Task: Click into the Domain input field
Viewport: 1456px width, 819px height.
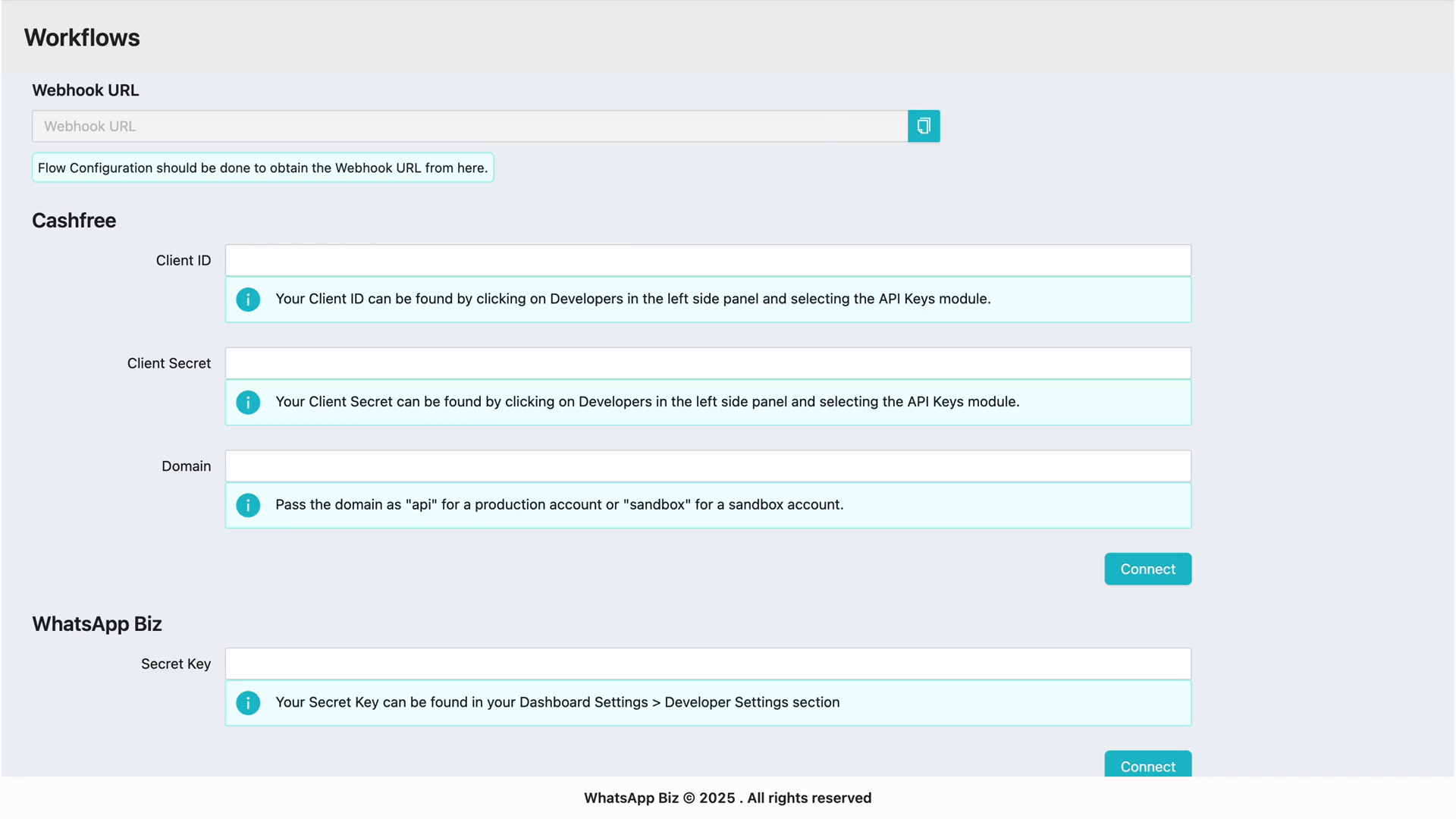Action: (x=708, y=466)
